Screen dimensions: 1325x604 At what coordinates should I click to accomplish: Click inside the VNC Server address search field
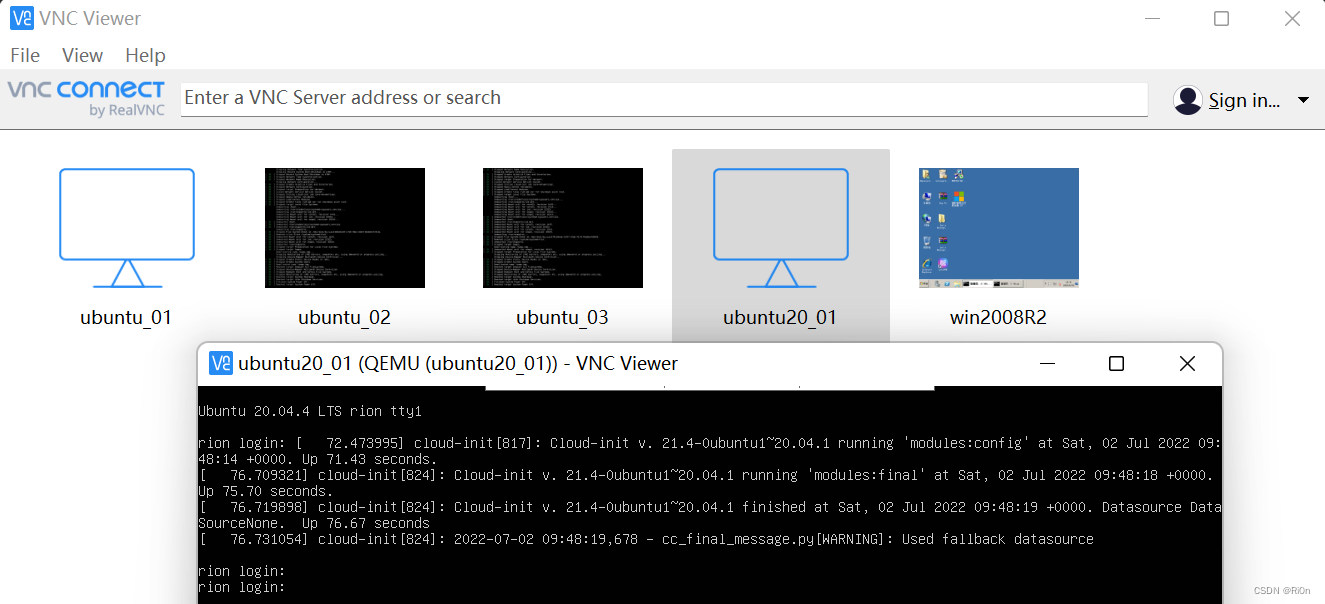click(664, 98)
